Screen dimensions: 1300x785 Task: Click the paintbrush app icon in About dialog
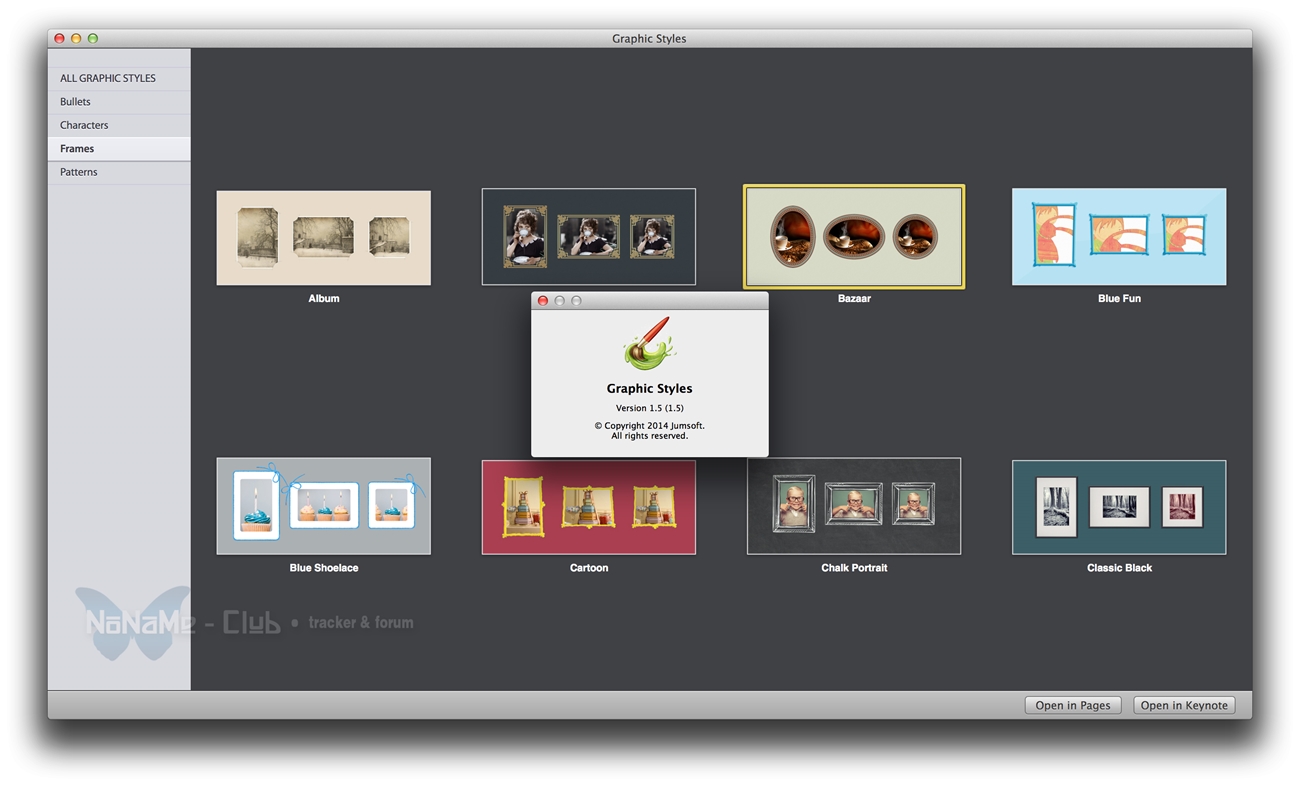click(x=649, y=343)
